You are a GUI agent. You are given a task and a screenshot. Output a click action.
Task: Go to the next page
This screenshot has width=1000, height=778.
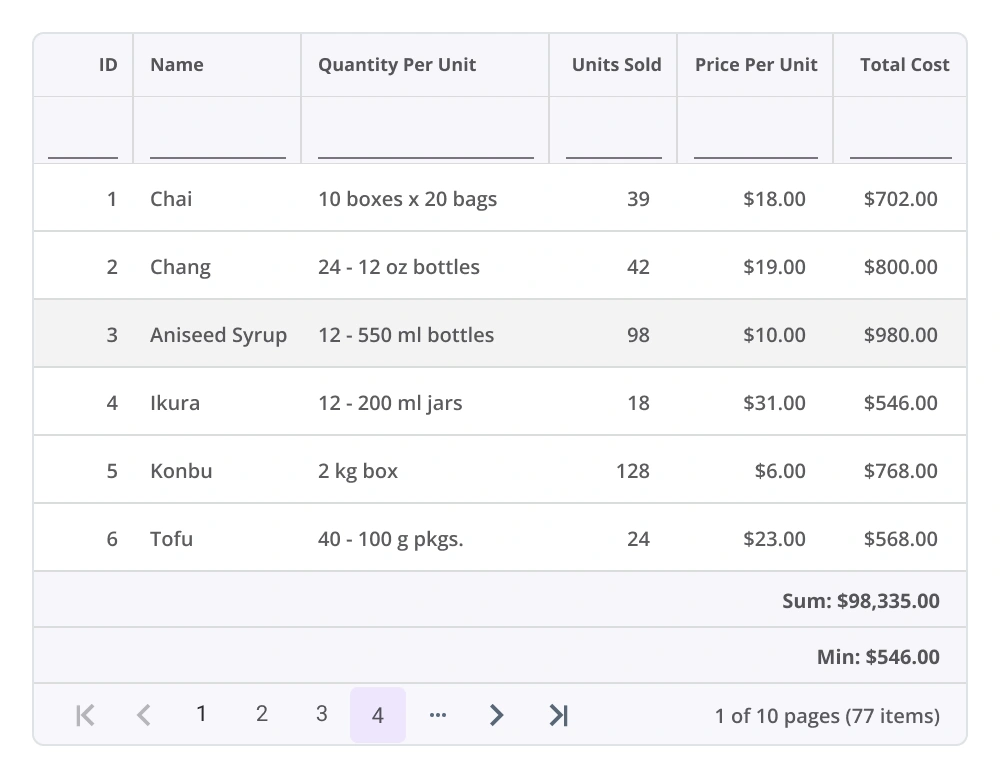497,715
